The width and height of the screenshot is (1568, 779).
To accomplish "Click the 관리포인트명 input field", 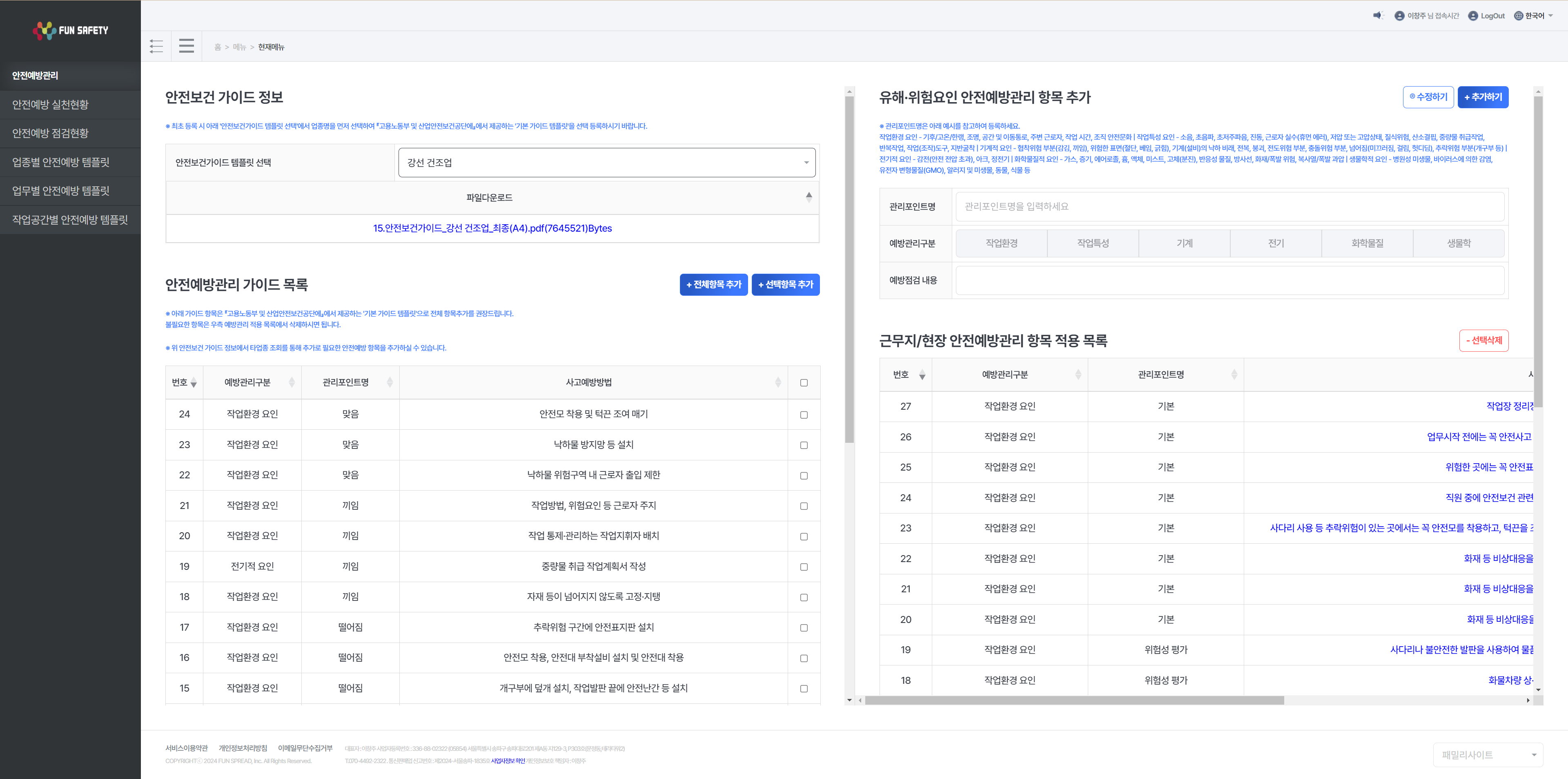I will point(1229,206).
